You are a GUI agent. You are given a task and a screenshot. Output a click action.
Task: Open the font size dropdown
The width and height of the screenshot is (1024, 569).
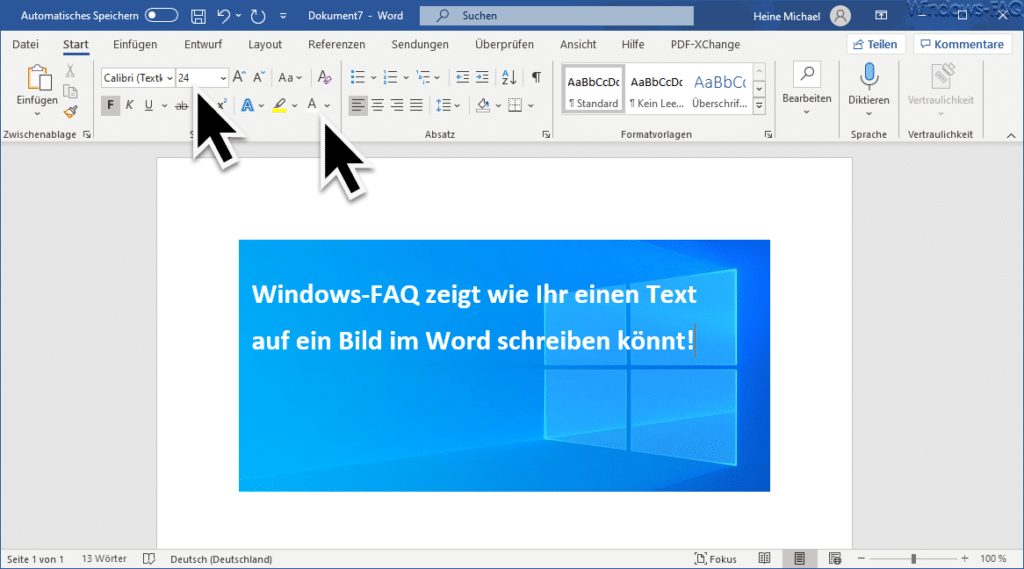coord(223,78)
